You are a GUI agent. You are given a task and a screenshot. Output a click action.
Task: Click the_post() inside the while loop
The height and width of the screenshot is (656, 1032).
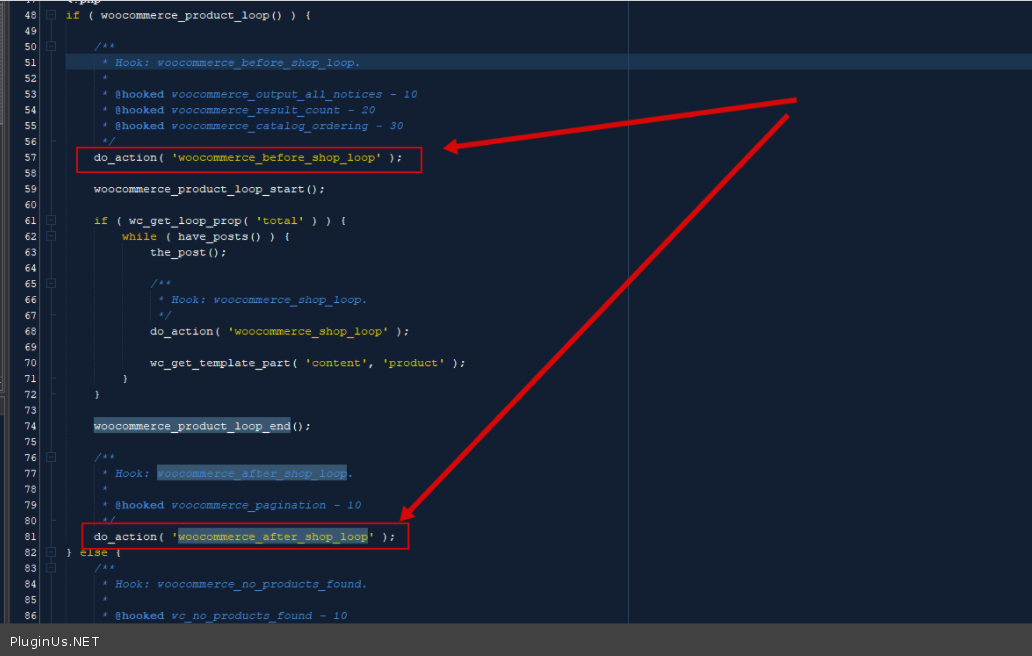pyautogui.click(x=188, y=252)
